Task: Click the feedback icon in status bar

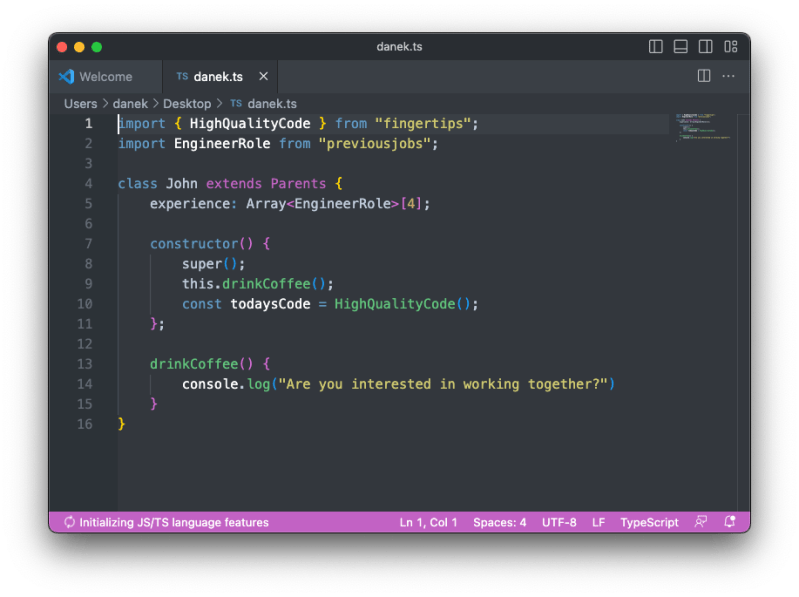Action: (x=701, y=522)
